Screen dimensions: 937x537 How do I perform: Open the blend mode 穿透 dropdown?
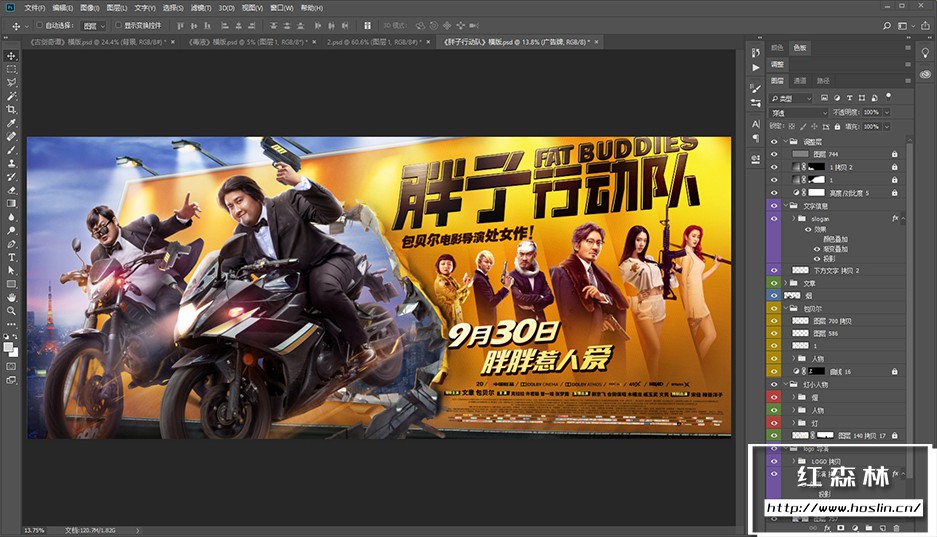coord(798,113)
